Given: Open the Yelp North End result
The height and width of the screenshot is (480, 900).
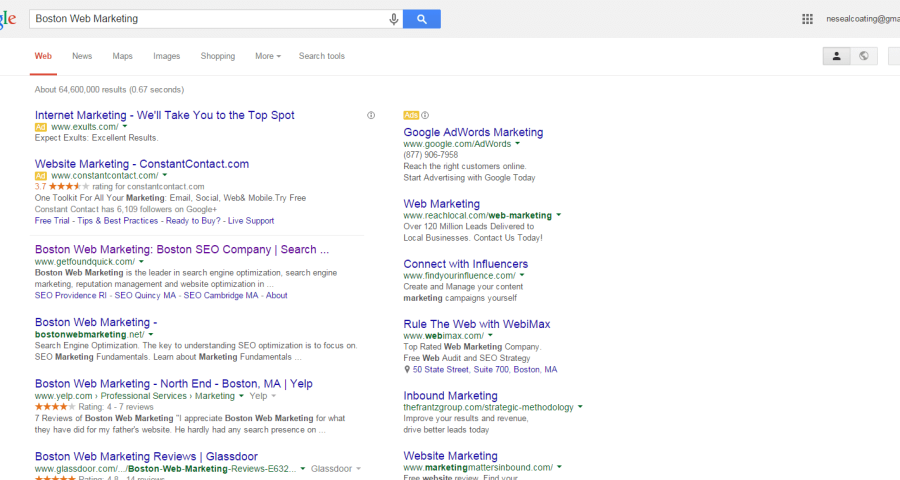Looking at the screenshot, I should pos(174,384).
